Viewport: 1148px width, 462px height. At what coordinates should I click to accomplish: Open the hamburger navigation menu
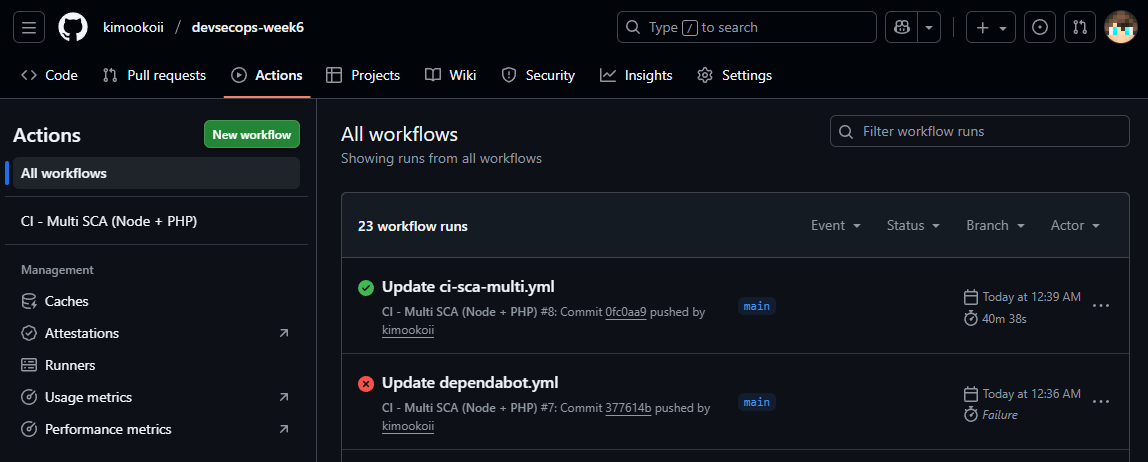click(28, 28)
